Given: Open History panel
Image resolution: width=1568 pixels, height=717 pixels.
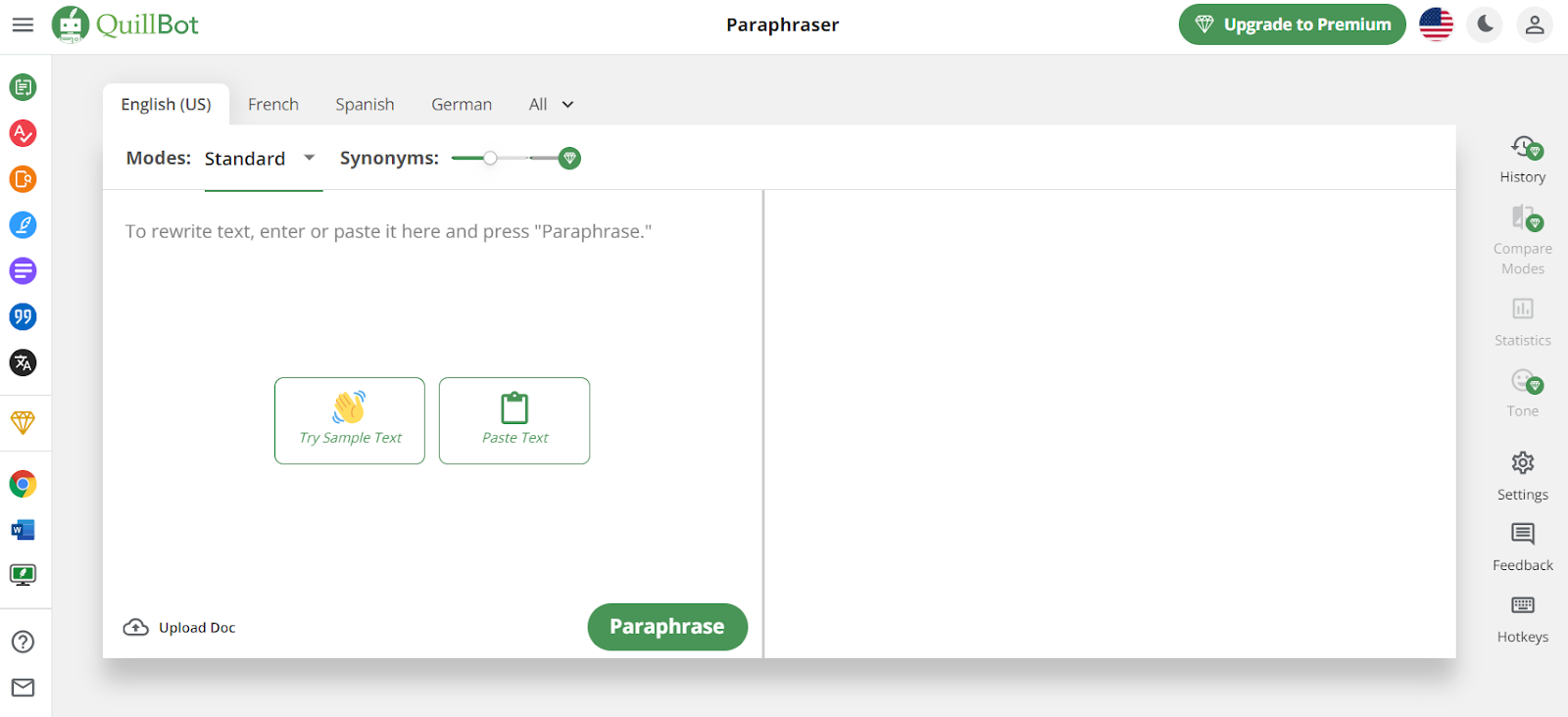Looking at the screenshot, I should (x=1523, y=161).
